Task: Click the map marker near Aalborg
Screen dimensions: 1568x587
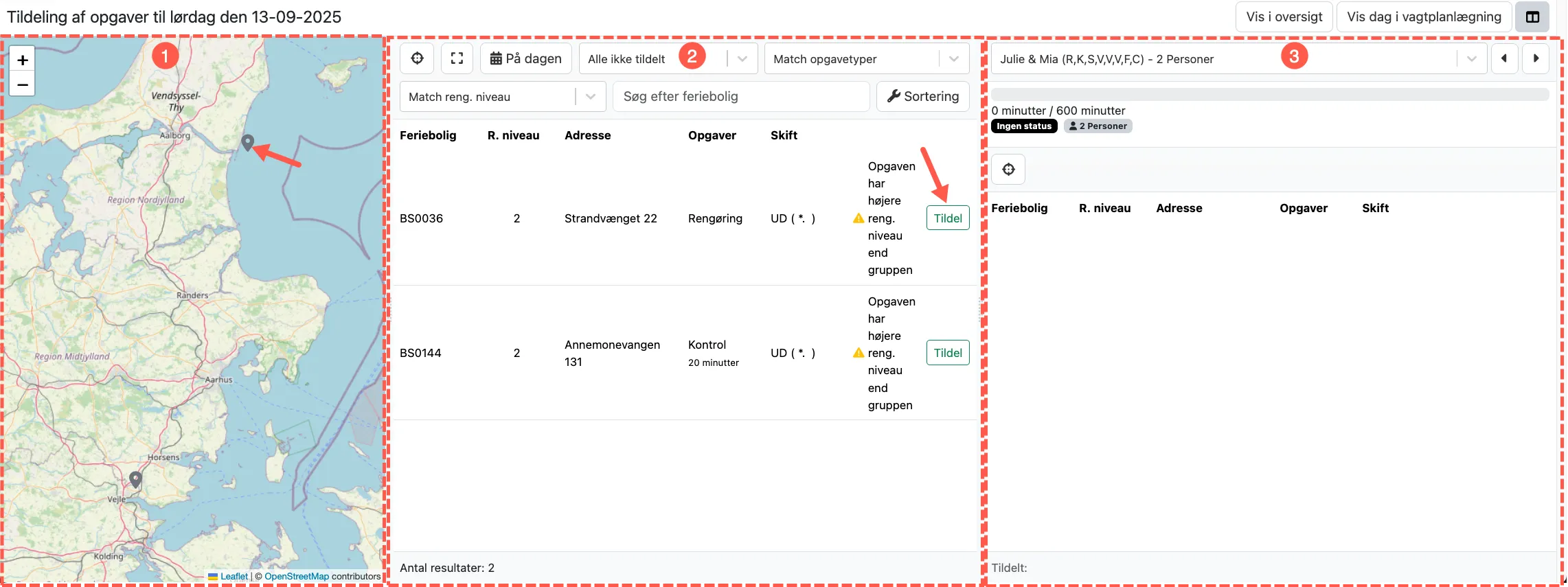Action: pos(248,142)
